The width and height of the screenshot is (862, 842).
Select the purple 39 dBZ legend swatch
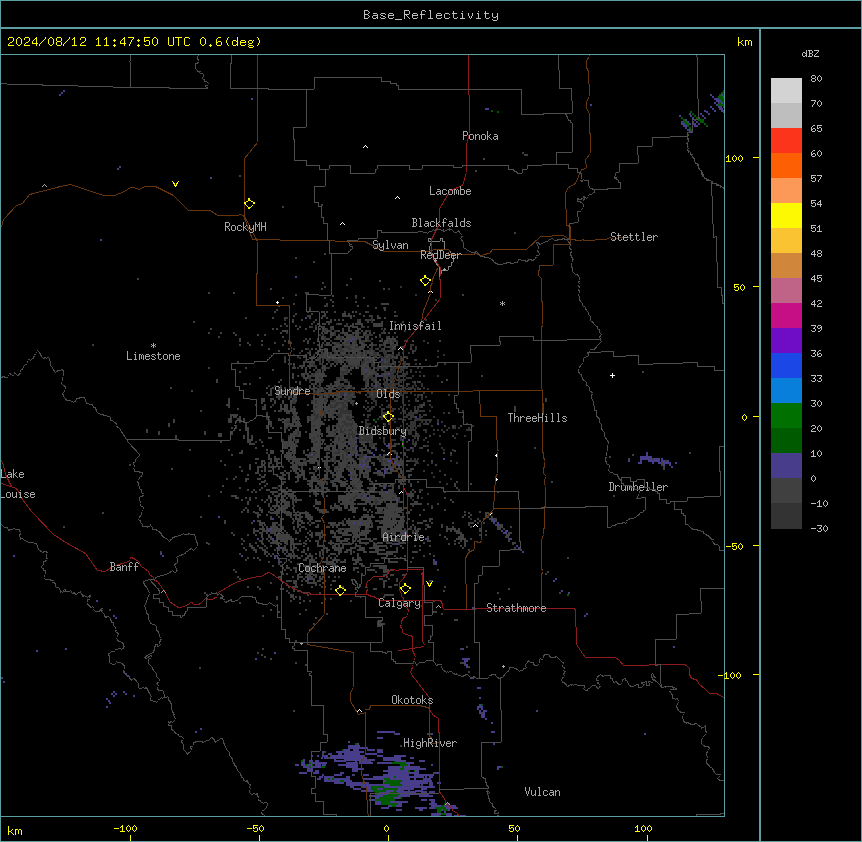point(786,340)
